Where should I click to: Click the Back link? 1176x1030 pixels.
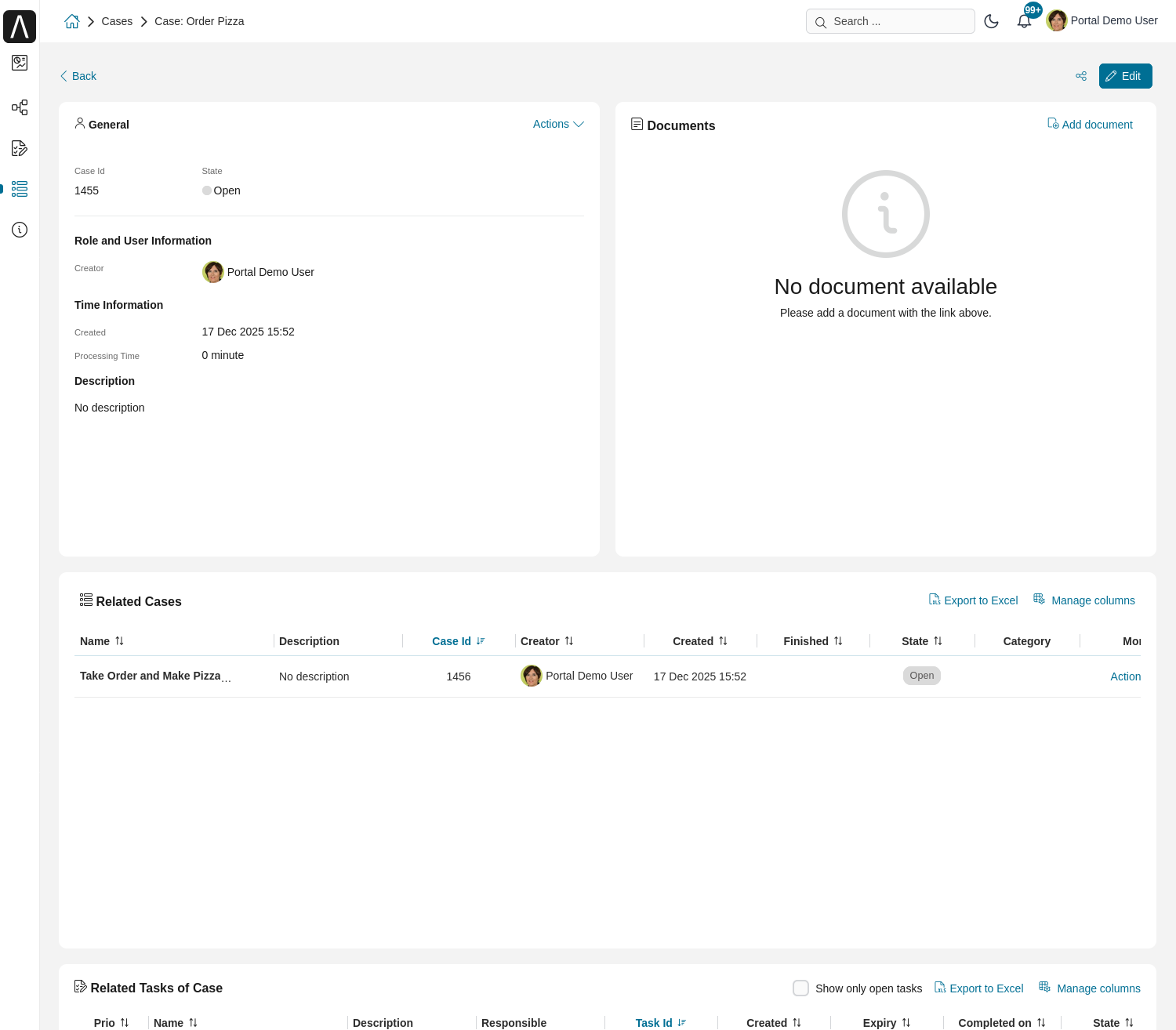click(x=78, y=76)
